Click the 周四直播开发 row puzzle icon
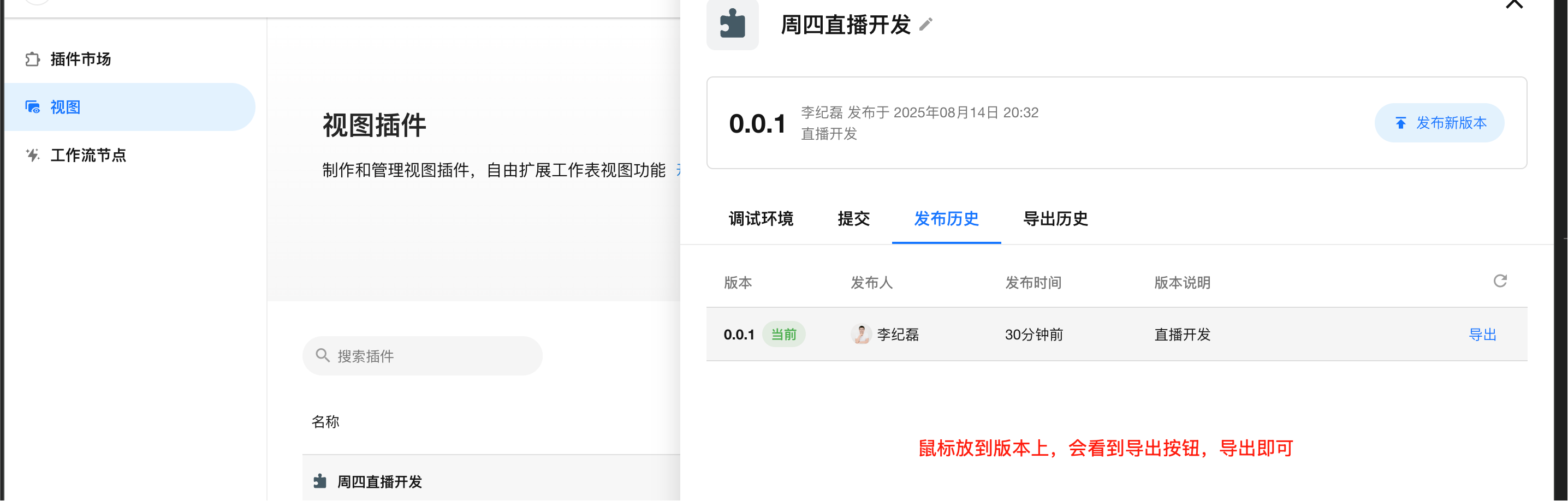 click(x=320, y=481)
